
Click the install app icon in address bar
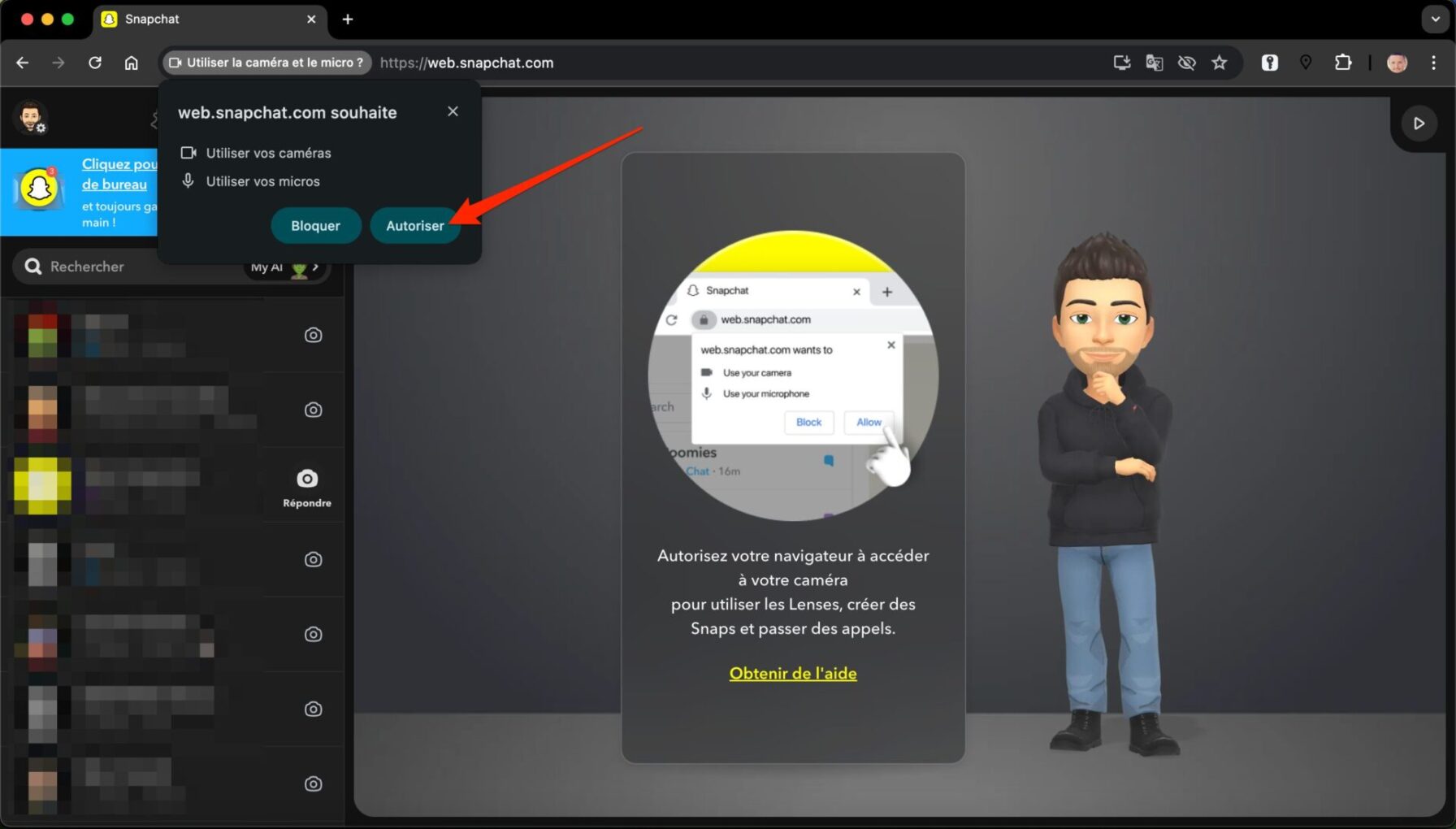pos(1122,63)
